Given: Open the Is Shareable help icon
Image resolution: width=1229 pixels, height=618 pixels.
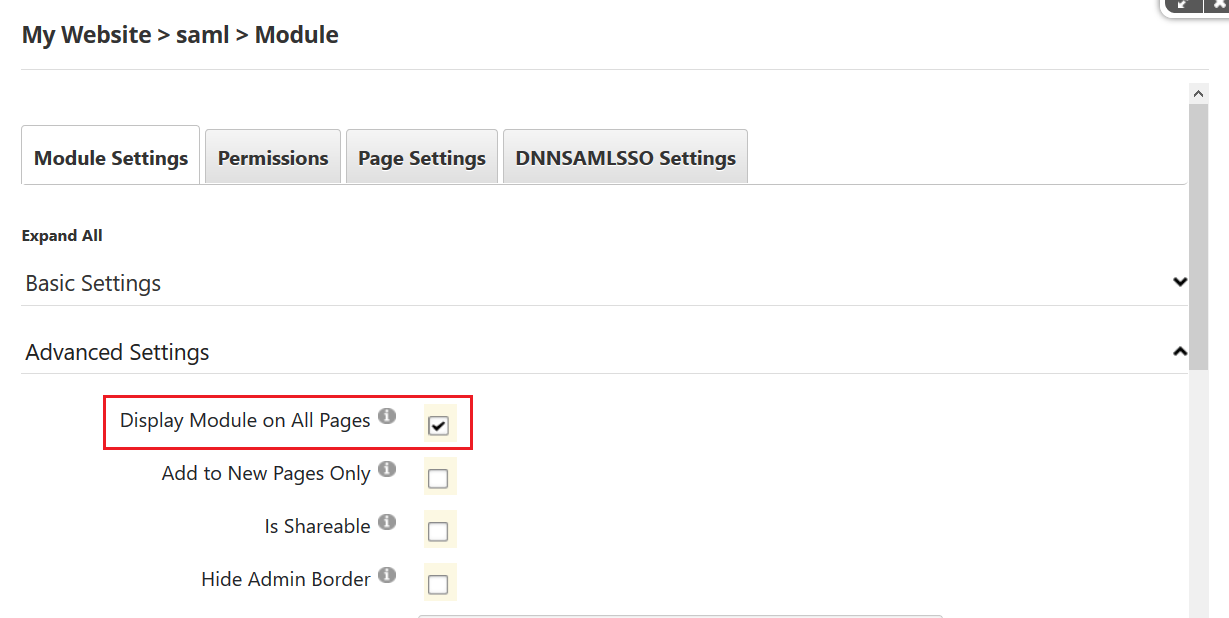Looking at the screenshot, I should point(387,522).
